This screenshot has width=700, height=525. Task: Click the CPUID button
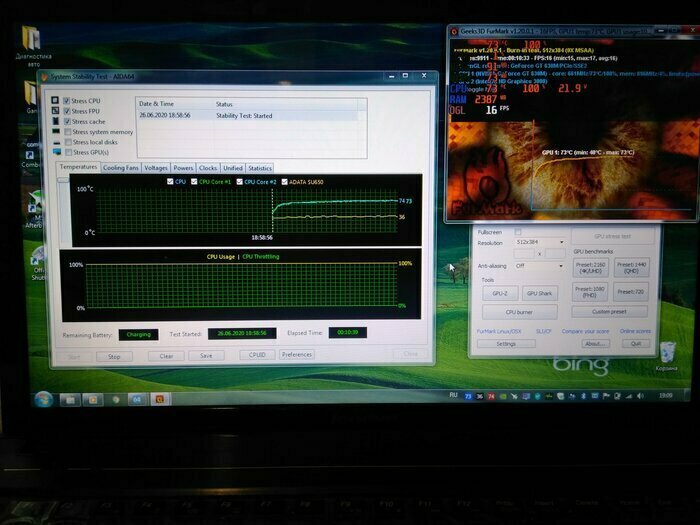click(x=257, y=354)
